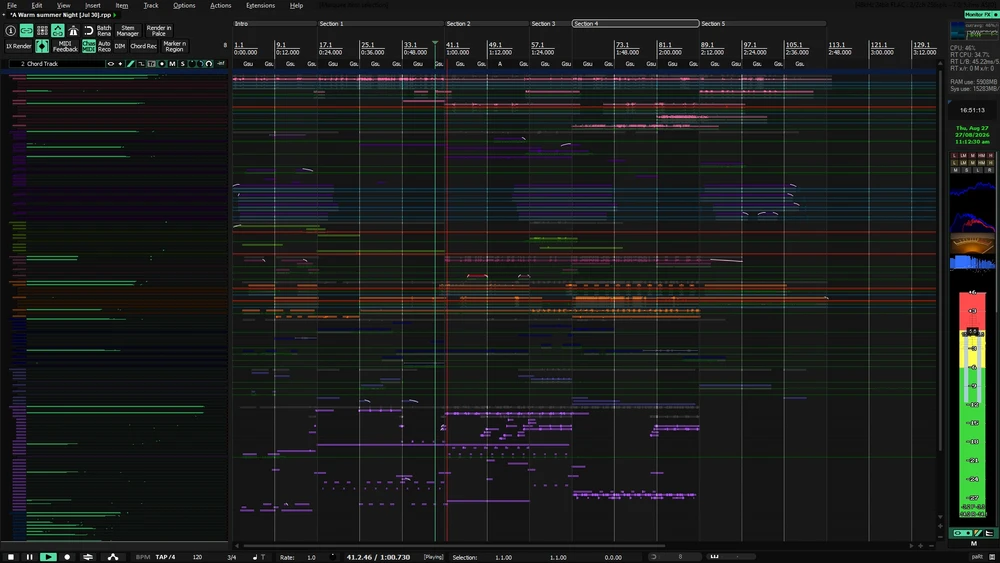Open the Extensions menu
1000x563 pixels.
point(260,5)
